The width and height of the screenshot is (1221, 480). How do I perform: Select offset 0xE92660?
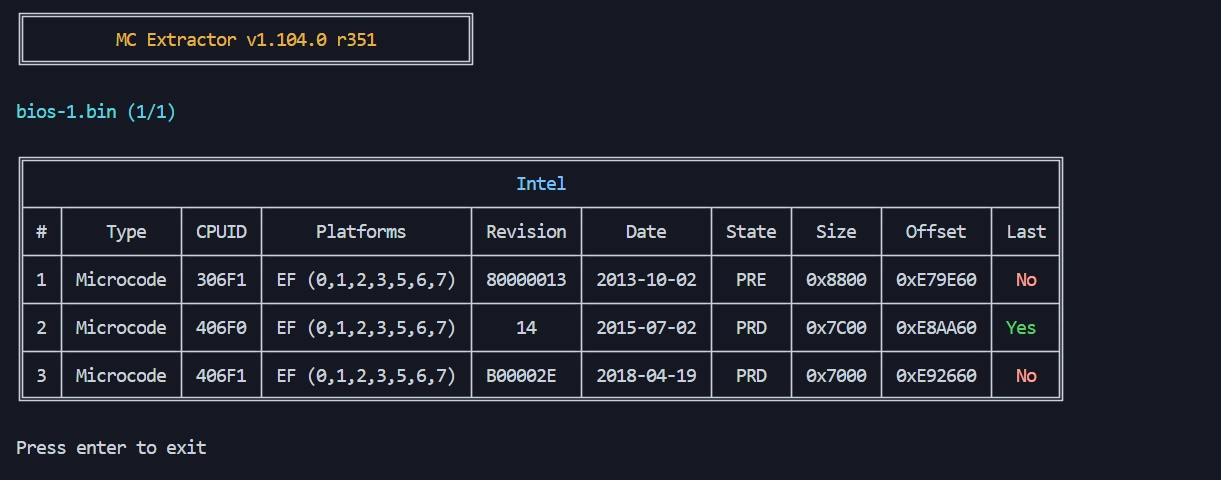coord(936,376)
